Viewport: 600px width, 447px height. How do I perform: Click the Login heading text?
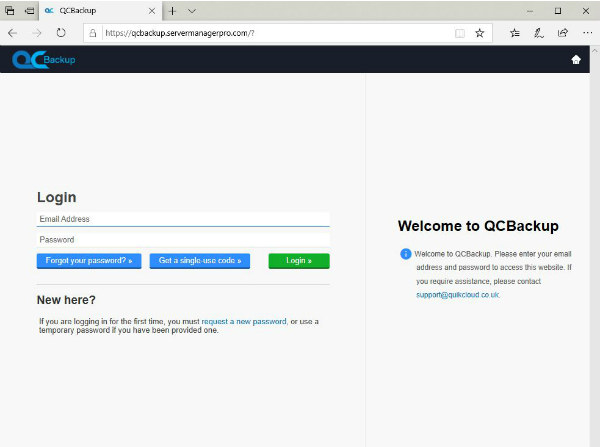pos(57,197)
